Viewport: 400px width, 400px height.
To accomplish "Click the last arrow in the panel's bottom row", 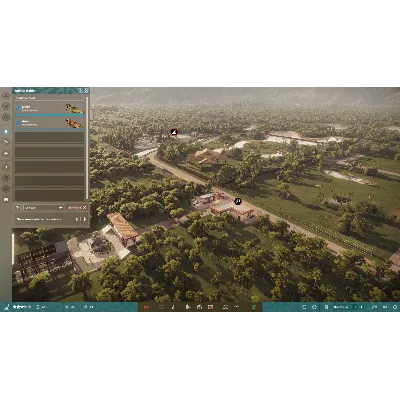I will click(84, 219).
